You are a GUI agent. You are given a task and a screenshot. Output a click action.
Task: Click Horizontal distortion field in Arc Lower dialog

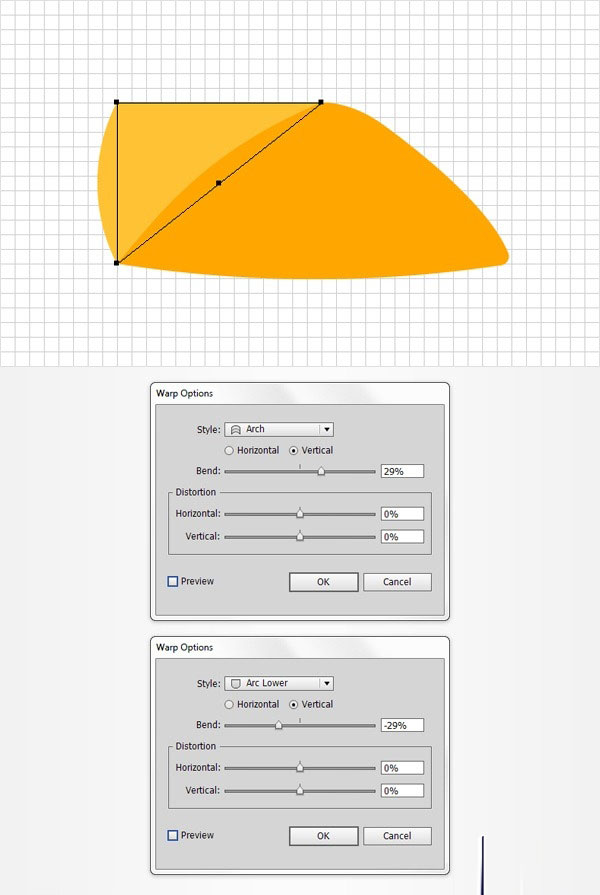click(402, 768)
